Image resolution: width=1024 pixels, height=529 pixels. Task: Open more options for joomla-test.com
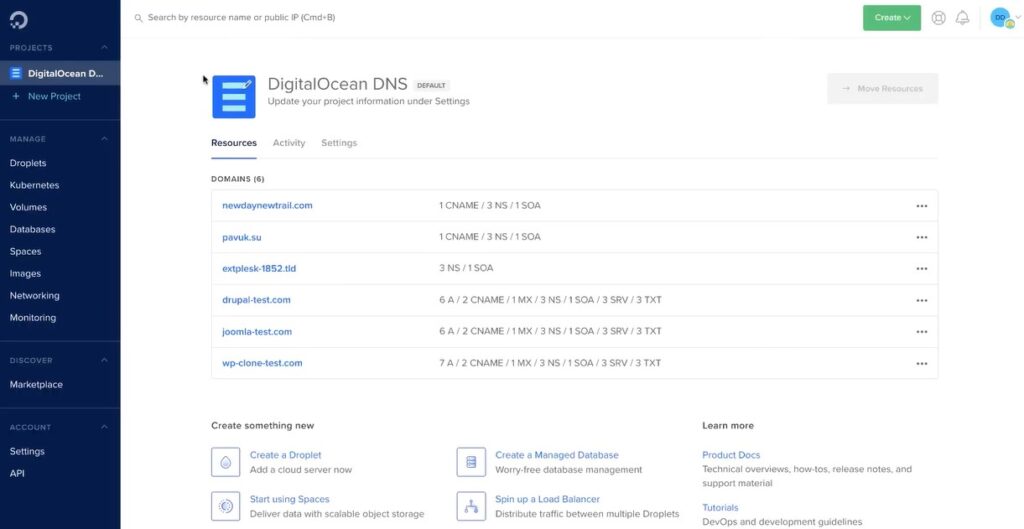[x=921, y=332]
